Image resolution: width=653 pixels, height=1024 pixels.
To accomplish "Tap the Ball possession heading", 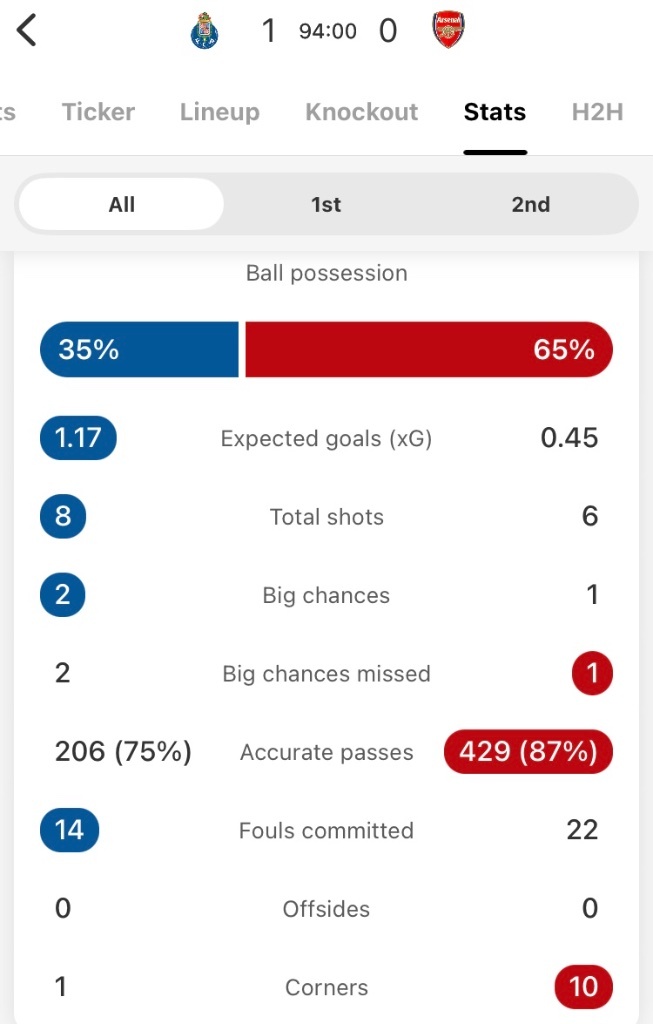I will (x=326, y=273).
